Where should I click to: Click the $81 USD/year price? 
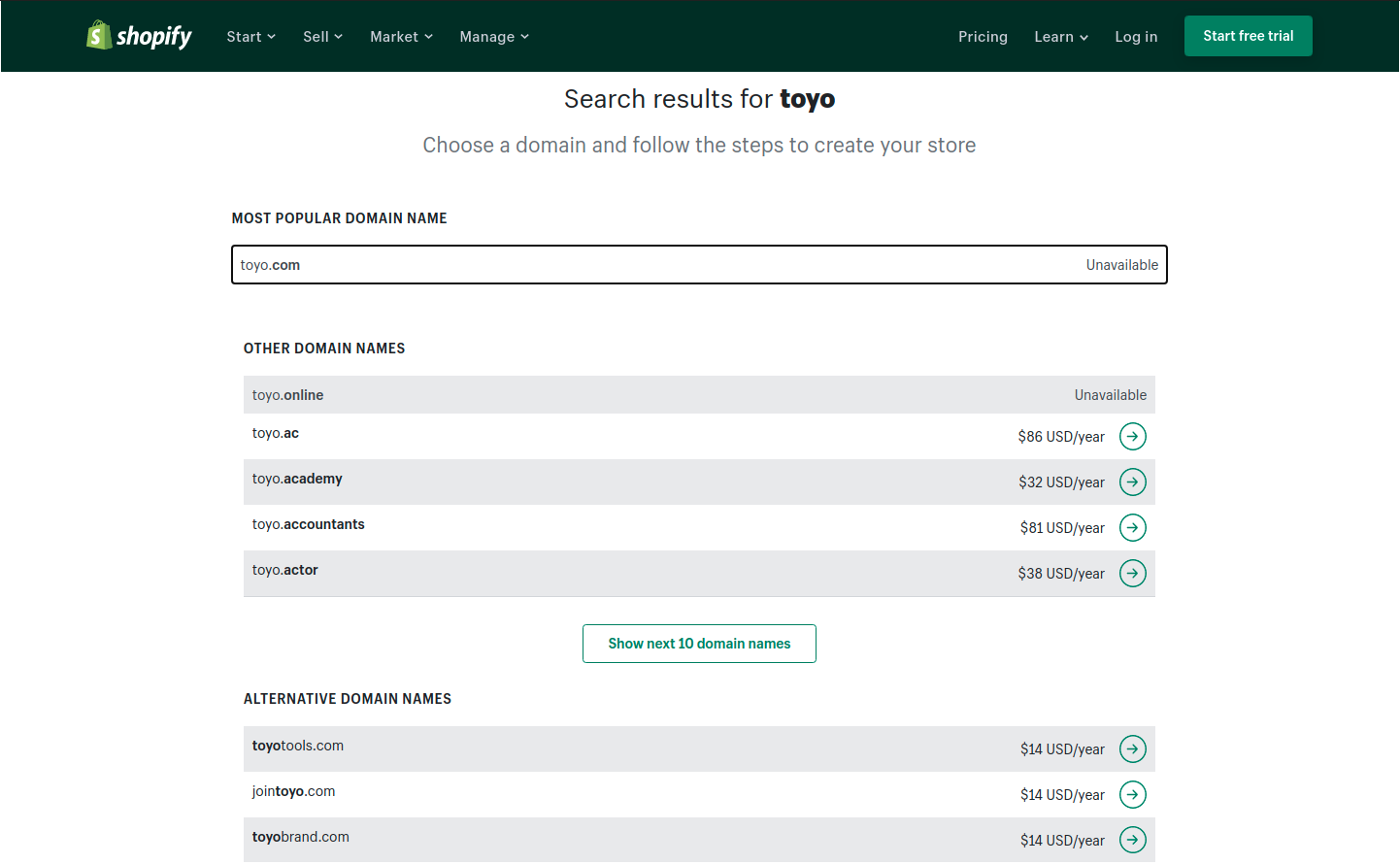coord(1062,528)
